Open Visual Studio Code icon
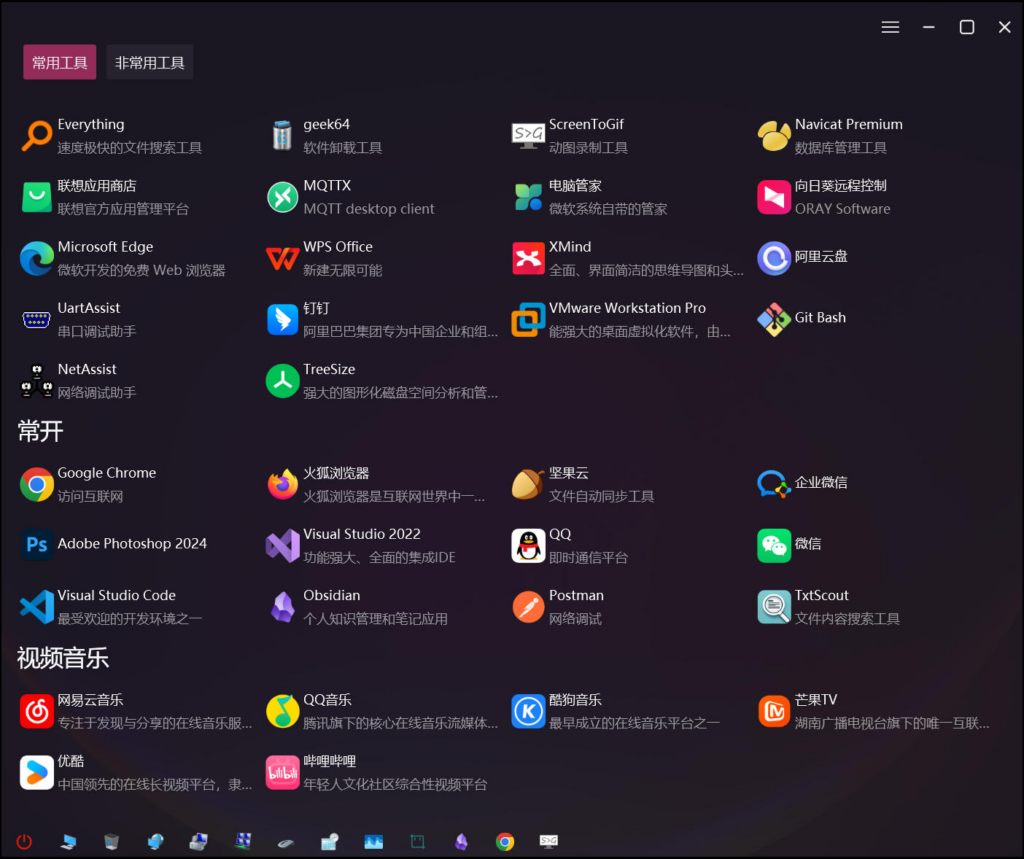This screenshot has width=1024, height=859. [x=37, y=607]
